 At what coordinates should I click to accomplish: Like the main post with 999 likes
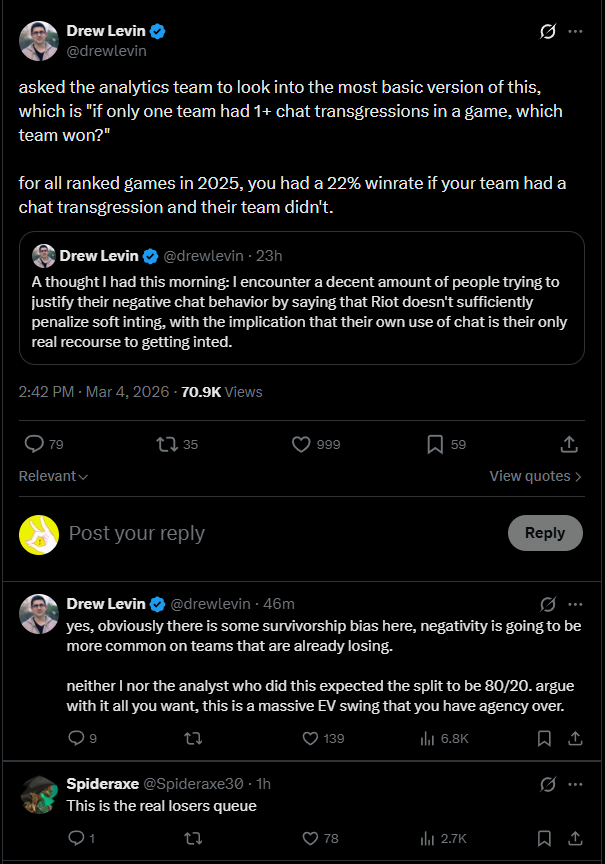pos(301,444)
